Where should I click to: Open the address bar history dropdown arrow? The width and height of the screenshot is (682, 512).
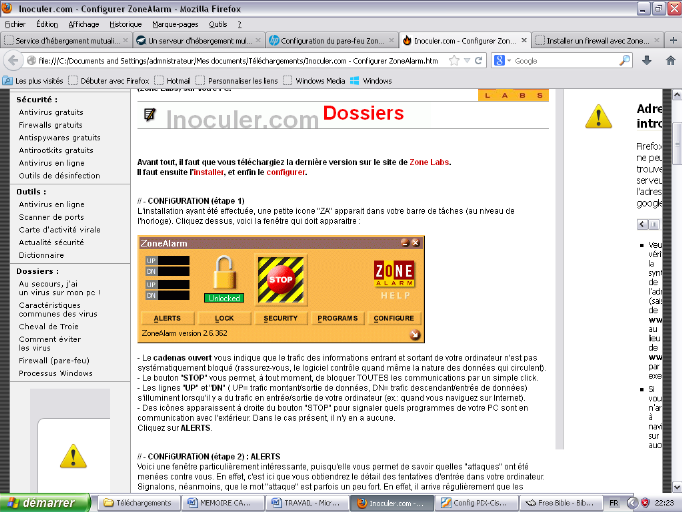(x=467, y=60)
